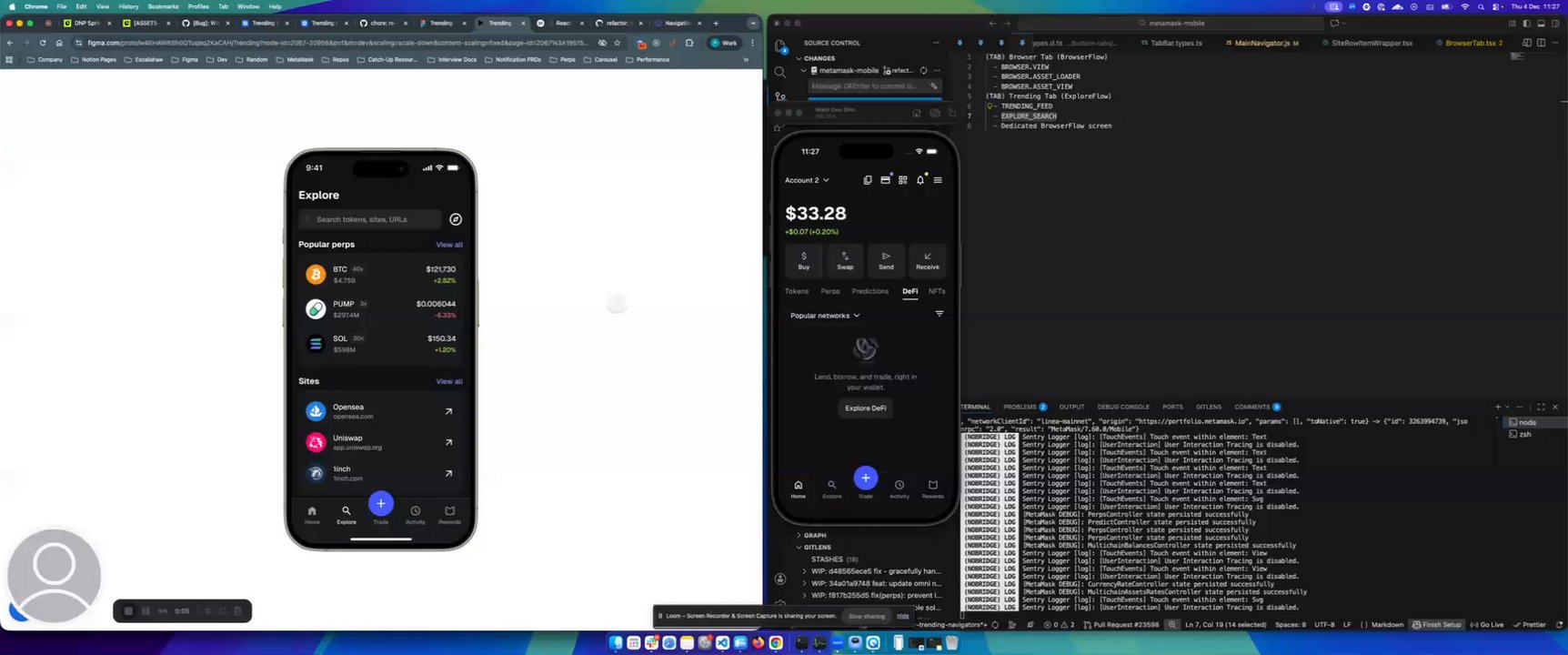
Task: Open the Bookmarks menu in macOS menu bar
Action: pyautogui.click(x=163, y=6)
